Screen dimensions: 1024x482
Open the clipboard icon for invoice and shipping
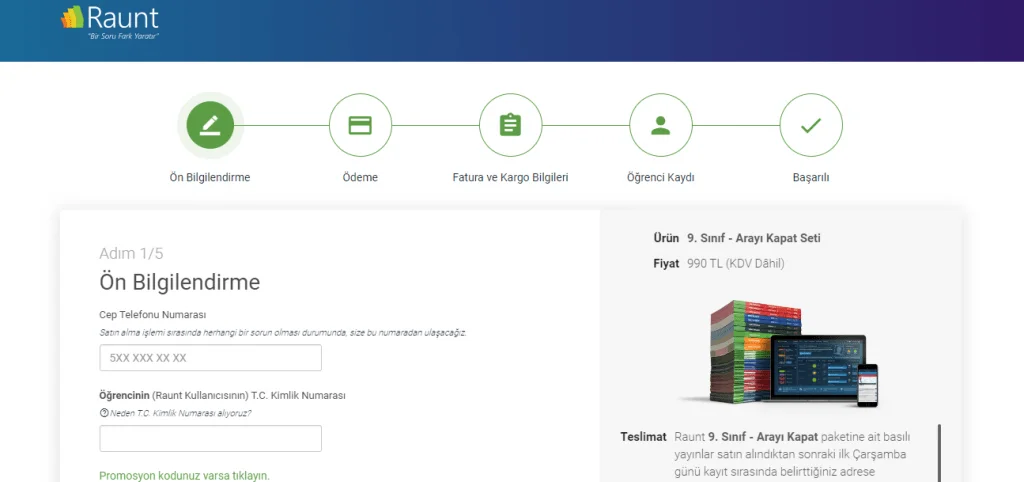point(510,125)
